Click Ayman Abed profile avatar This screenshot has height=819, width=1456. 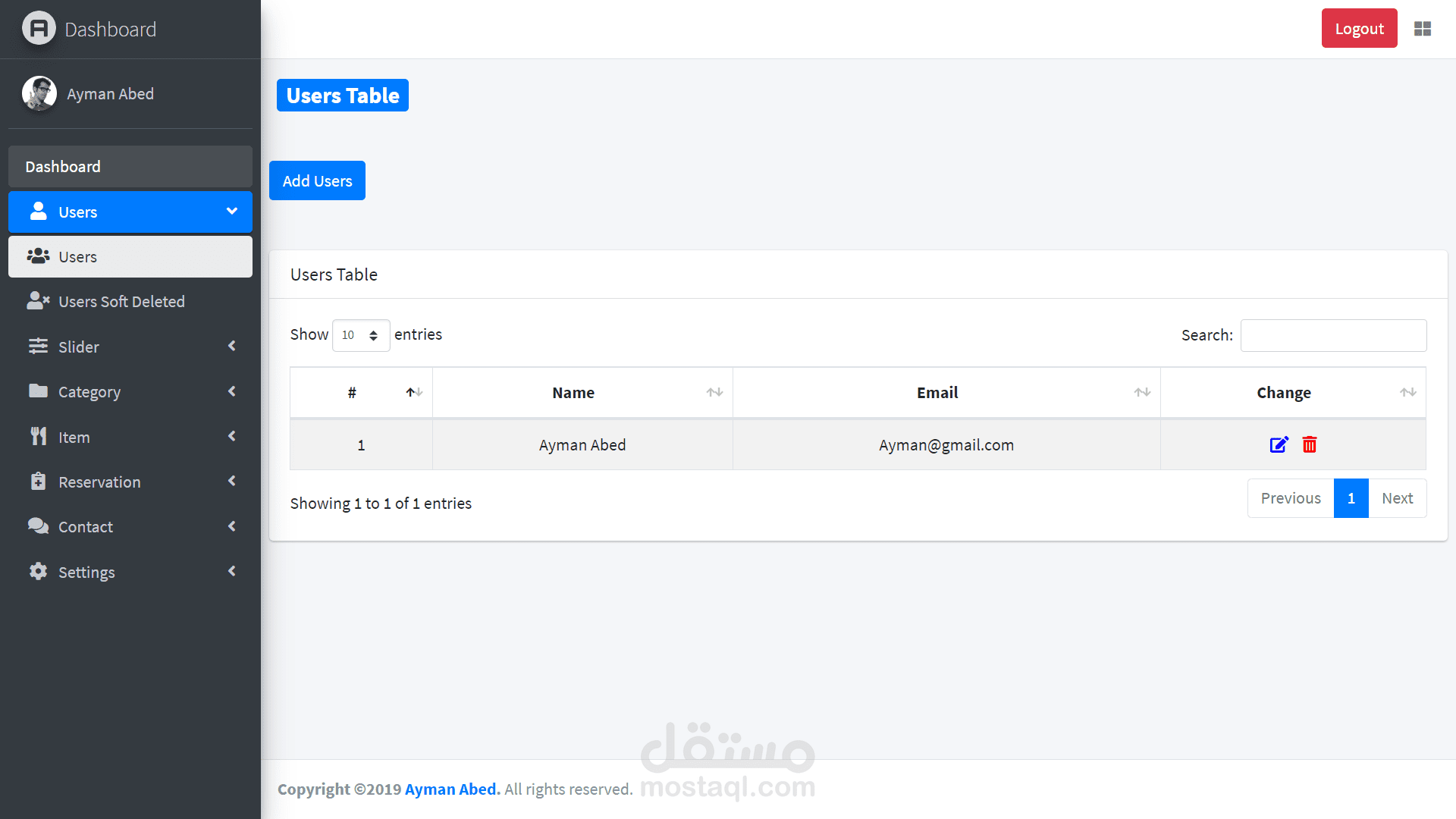click(x=39, y=94)
